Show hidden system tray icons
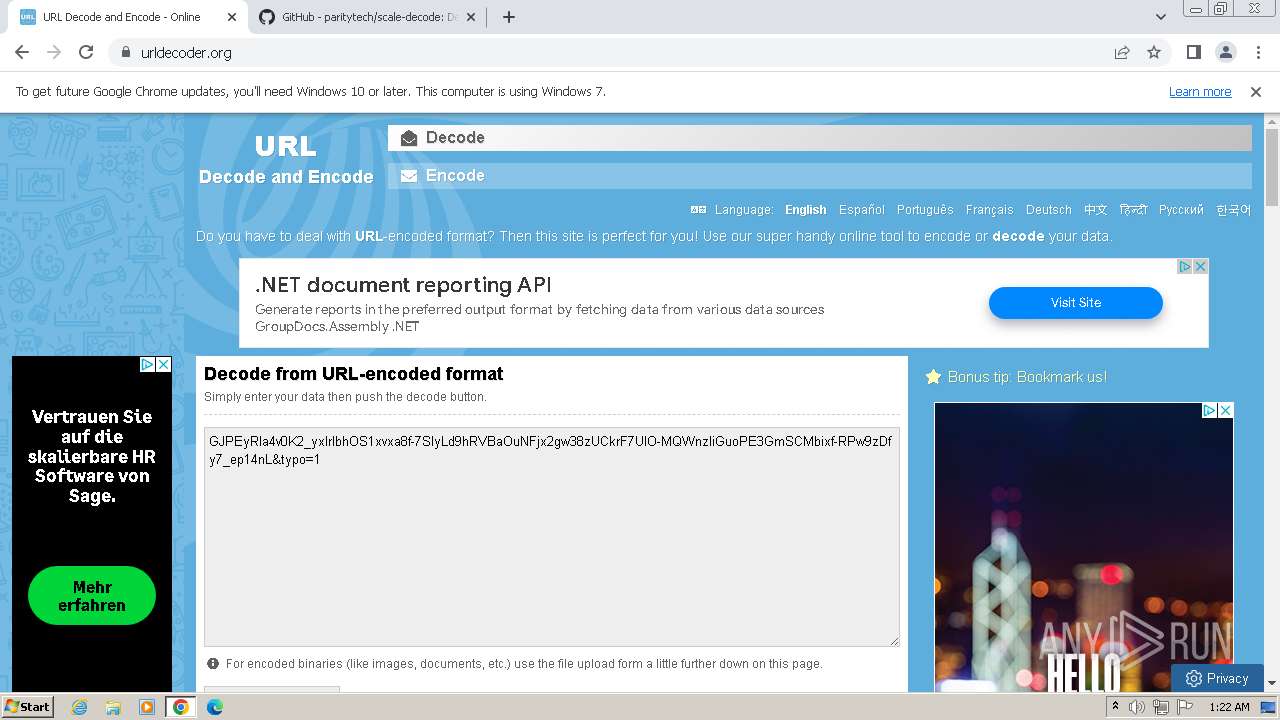The width and height of the screenshot is (1280, 720). (x=1116, y=707)
